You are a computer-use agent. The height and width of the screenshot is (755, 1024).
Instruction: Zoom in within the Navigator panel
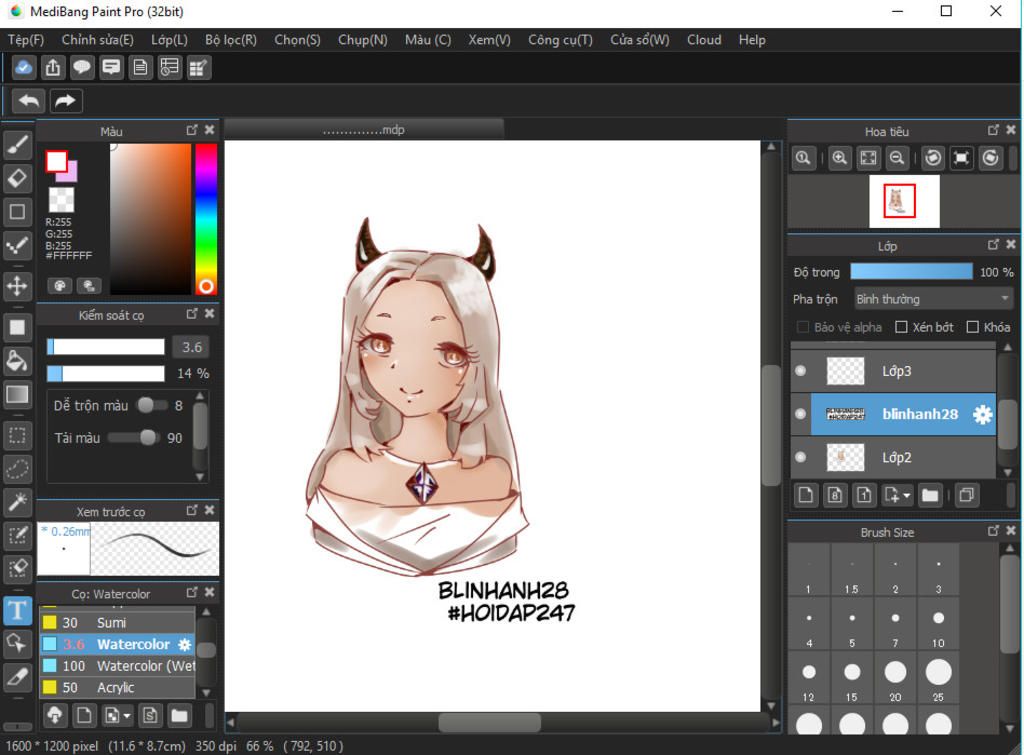[840, 158]
